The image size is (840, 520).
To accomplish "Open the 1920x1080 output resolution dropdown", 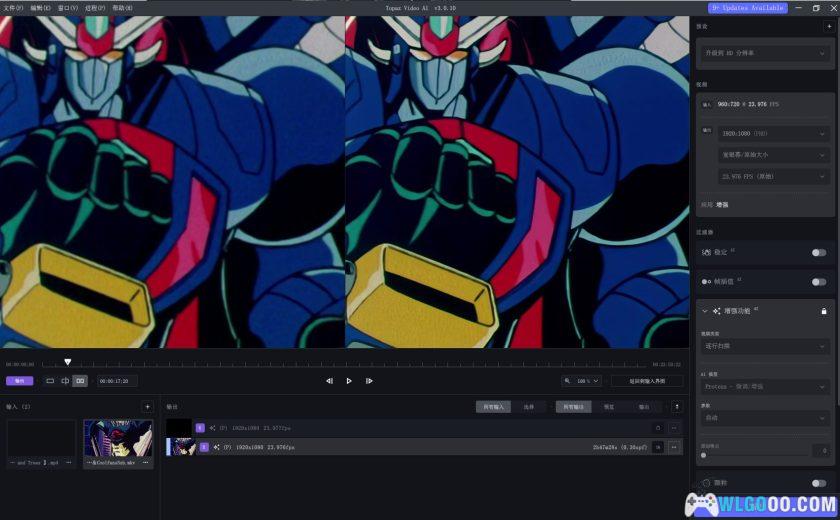I will click(773, 133).
